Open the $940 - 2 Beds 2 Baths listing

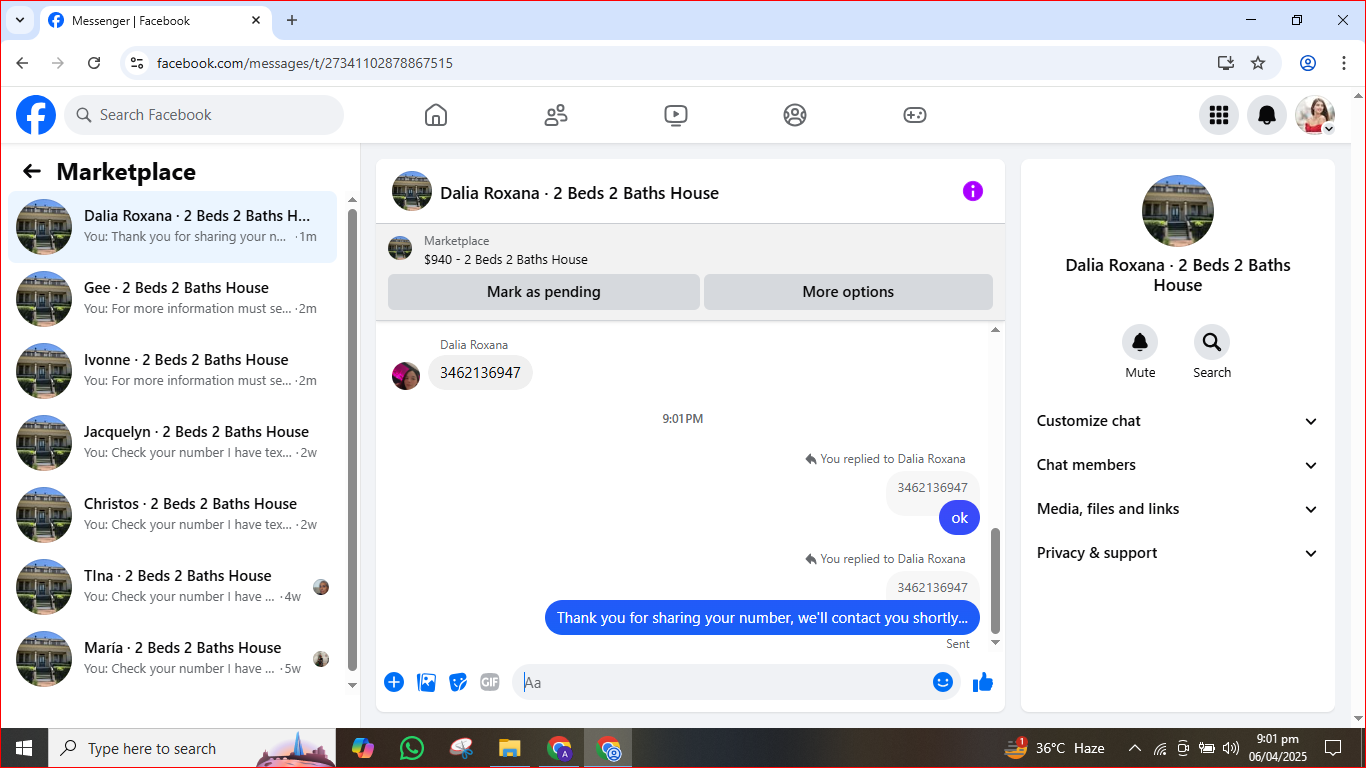click(x=506, y=259)
